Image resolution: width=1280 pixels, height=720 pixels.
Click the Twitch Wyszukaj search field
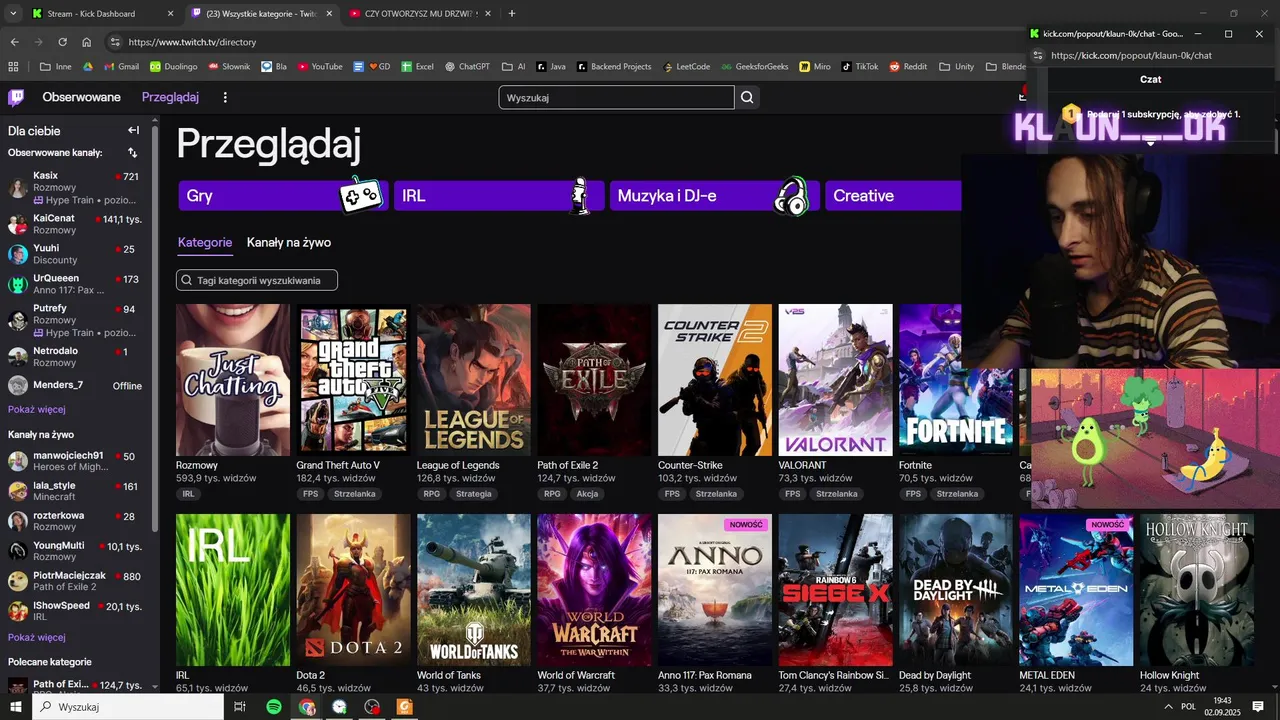[x=616, y=97]
